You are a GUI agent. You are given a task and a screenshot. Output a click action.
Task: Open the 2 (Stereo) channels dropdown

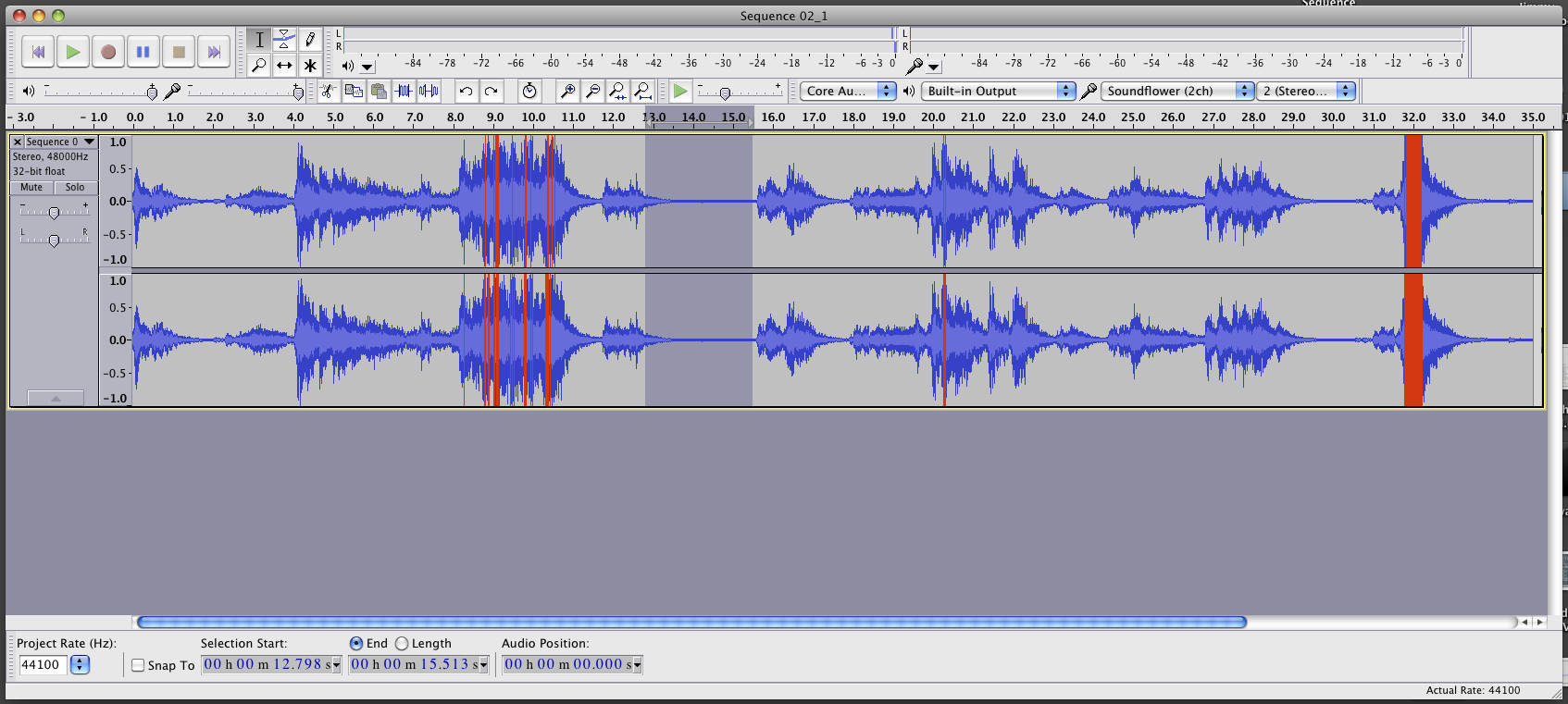[1306, 91]
